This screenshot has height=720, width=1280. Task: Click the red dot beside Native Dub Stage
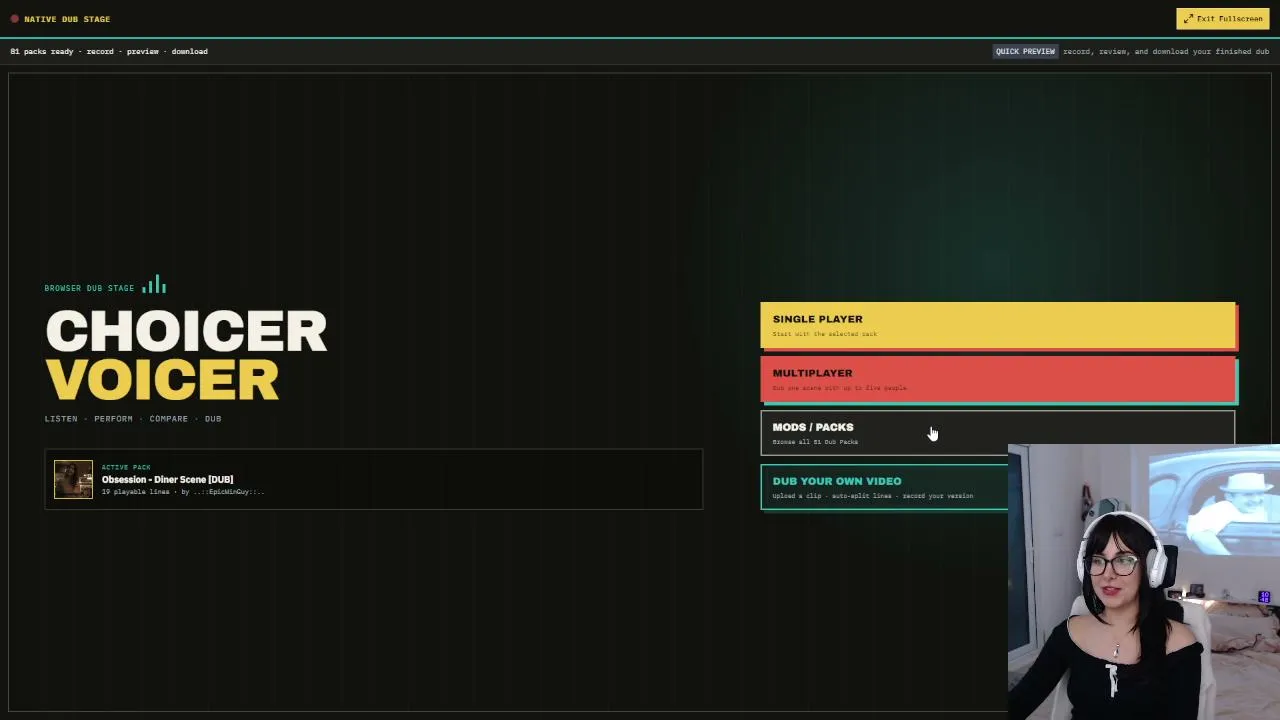click(x=14, y=19)
